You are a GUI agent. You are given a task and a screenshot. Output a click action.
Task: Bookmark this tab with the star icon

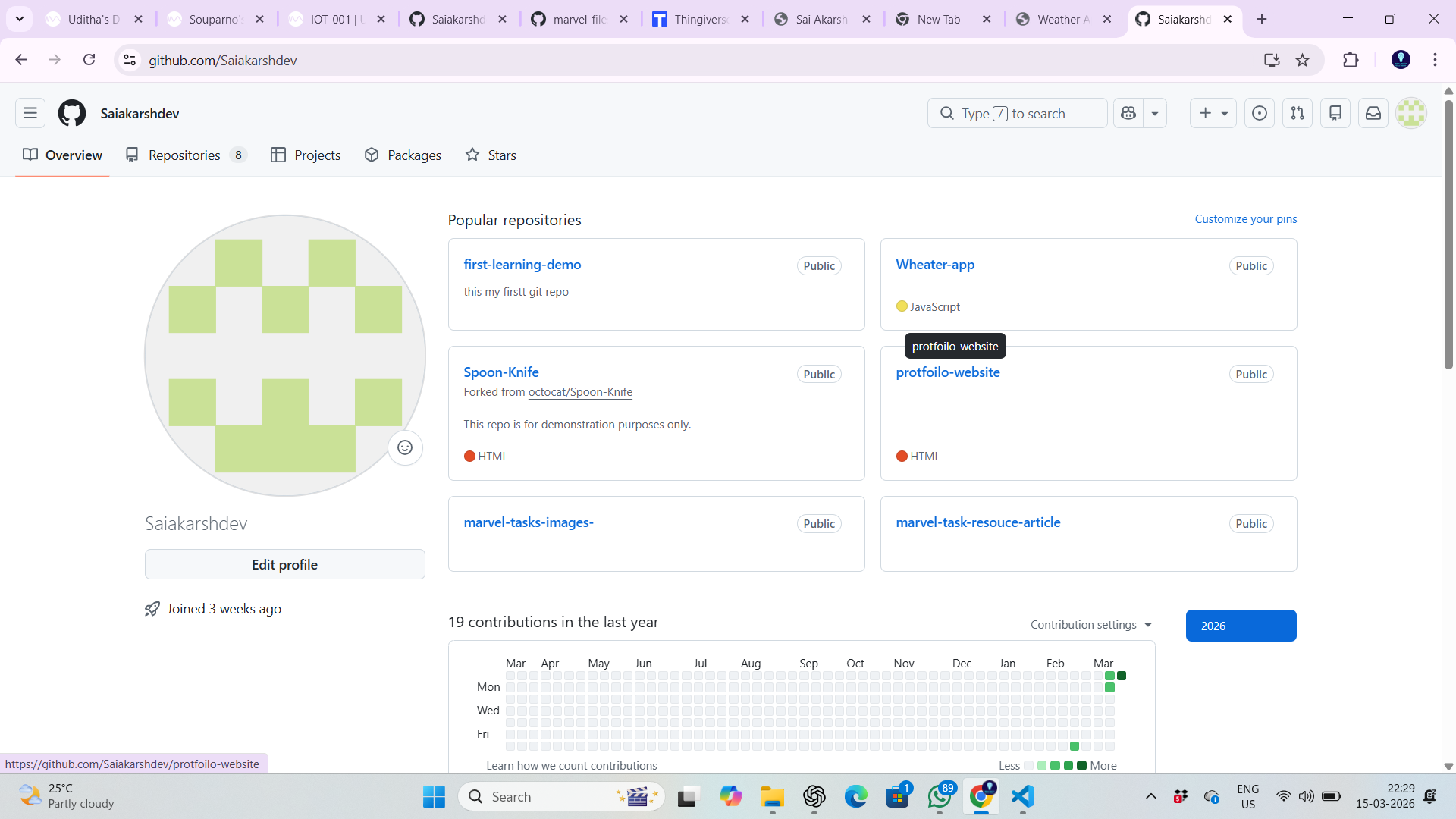[x=1302, y=60]
